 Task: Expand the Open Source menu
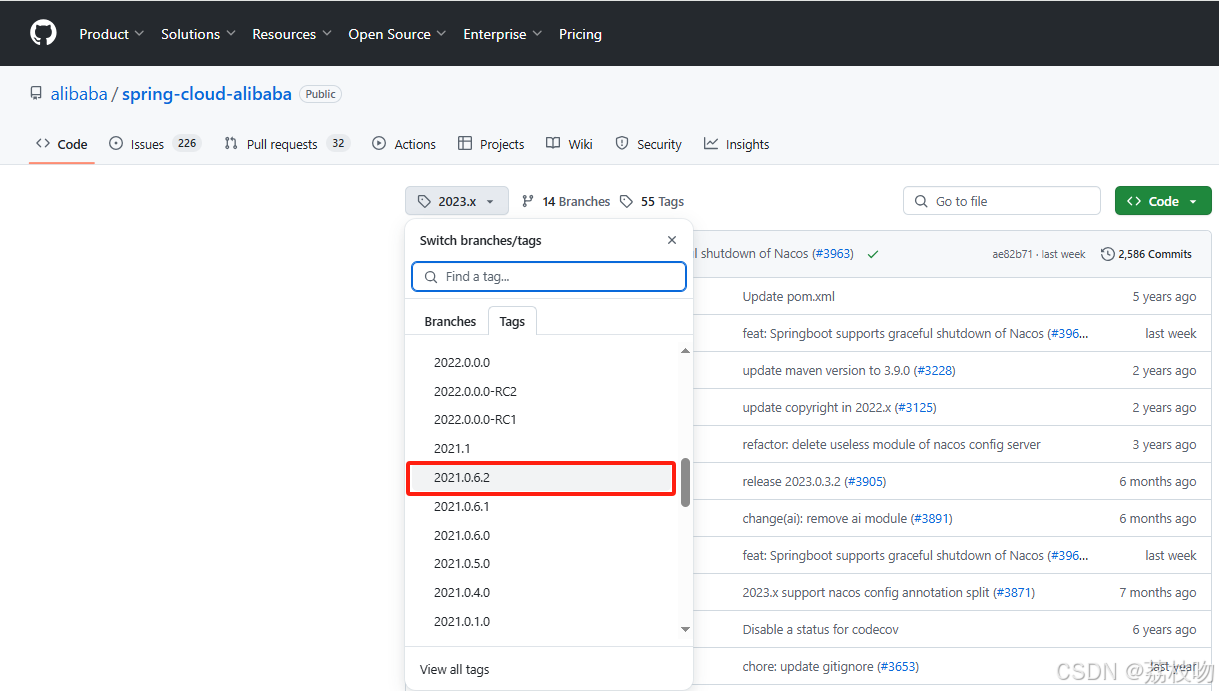(x=397, y=34)
